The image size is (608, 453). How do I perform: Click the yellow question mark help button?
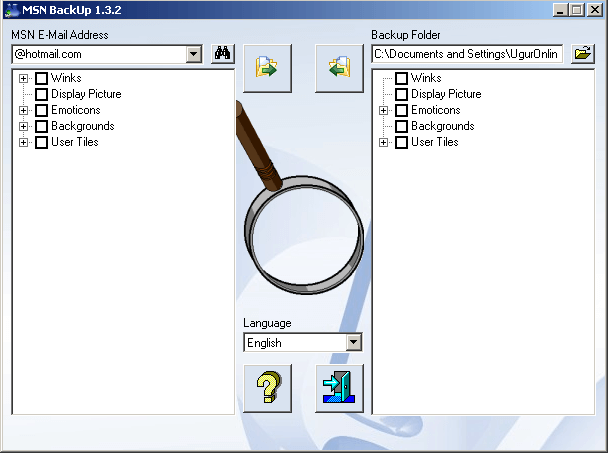pos(267,388)
